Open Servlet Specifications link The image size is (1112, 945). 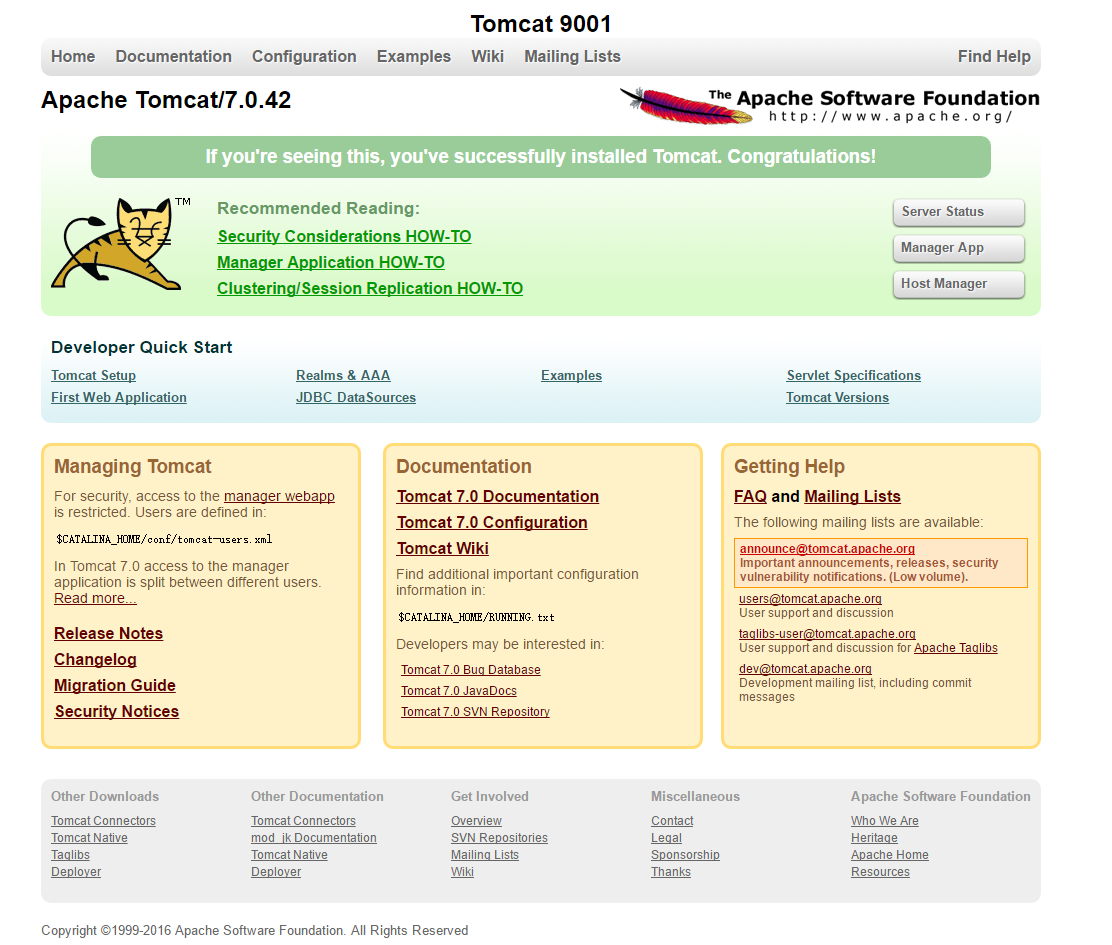pos(854,376)
